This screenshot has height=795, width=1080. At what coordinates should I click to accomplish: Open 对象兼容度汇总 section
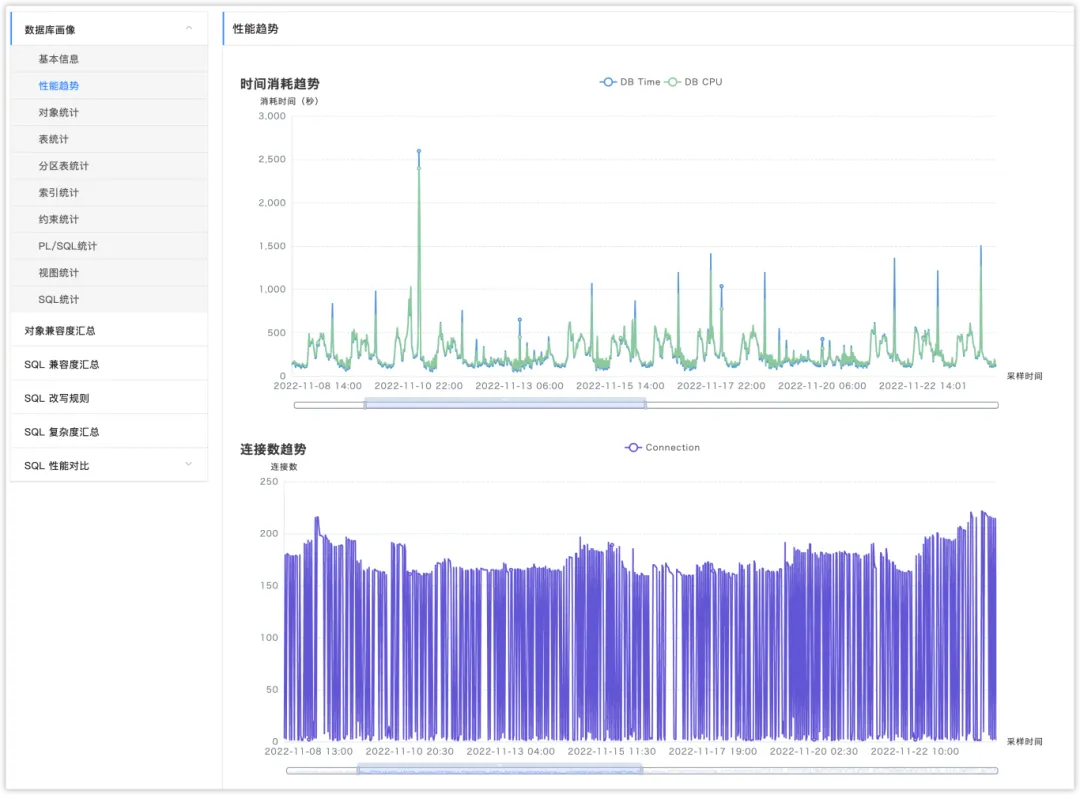pyautogui.click(x=60, y=331)
